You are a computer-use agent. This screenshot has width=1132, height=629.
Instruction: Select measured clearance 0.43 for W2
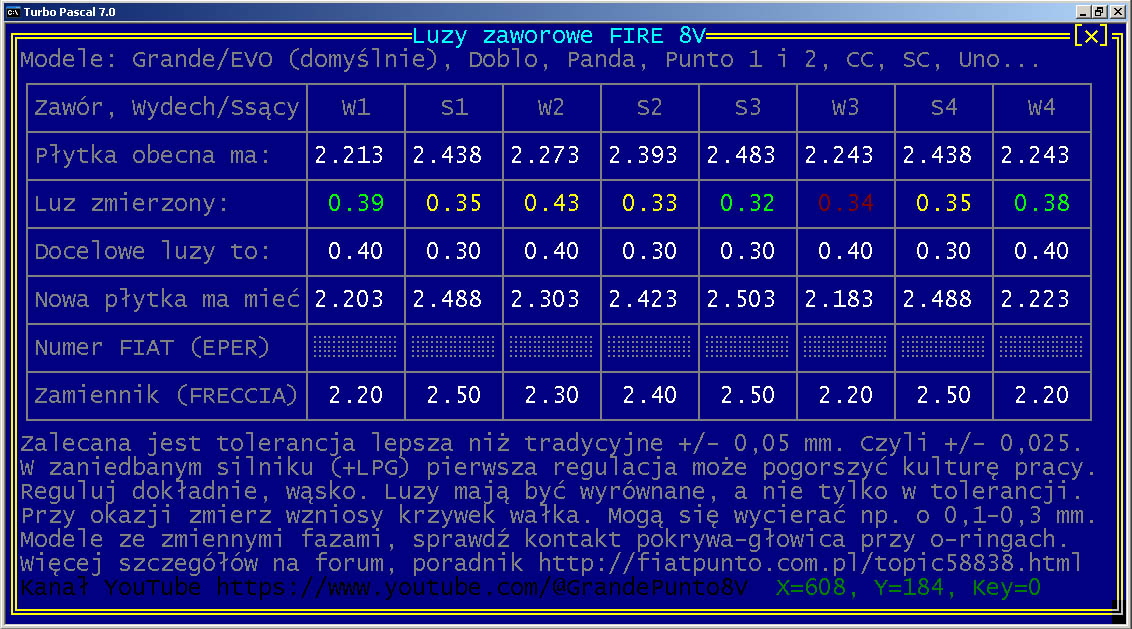point(551,203)
